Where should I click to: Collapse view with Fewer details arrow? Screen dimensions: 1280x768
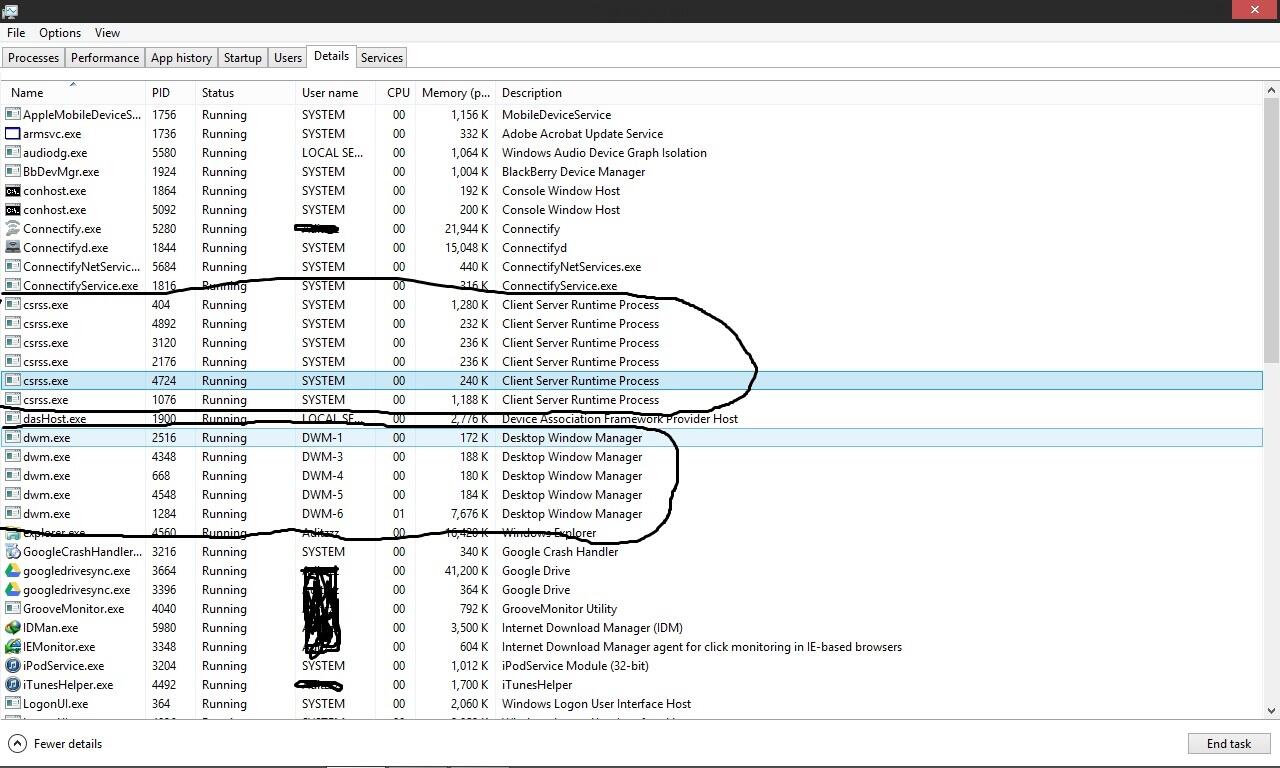pos(17,744)
